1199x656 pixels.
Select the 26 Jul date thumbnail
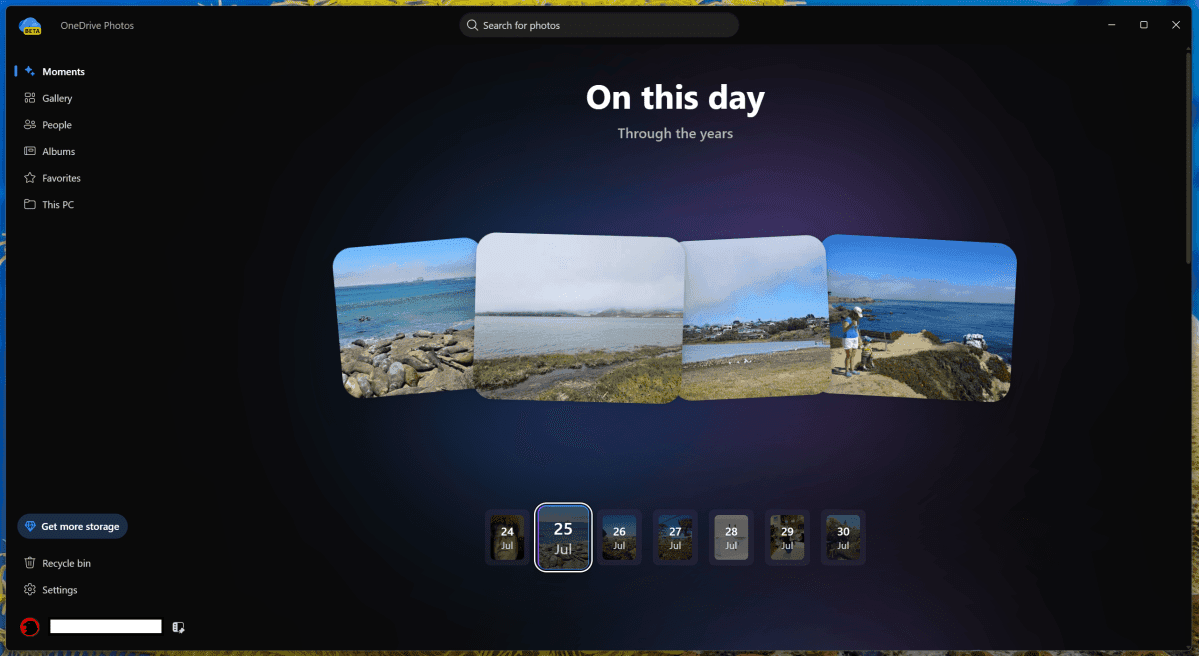[619, 537]
